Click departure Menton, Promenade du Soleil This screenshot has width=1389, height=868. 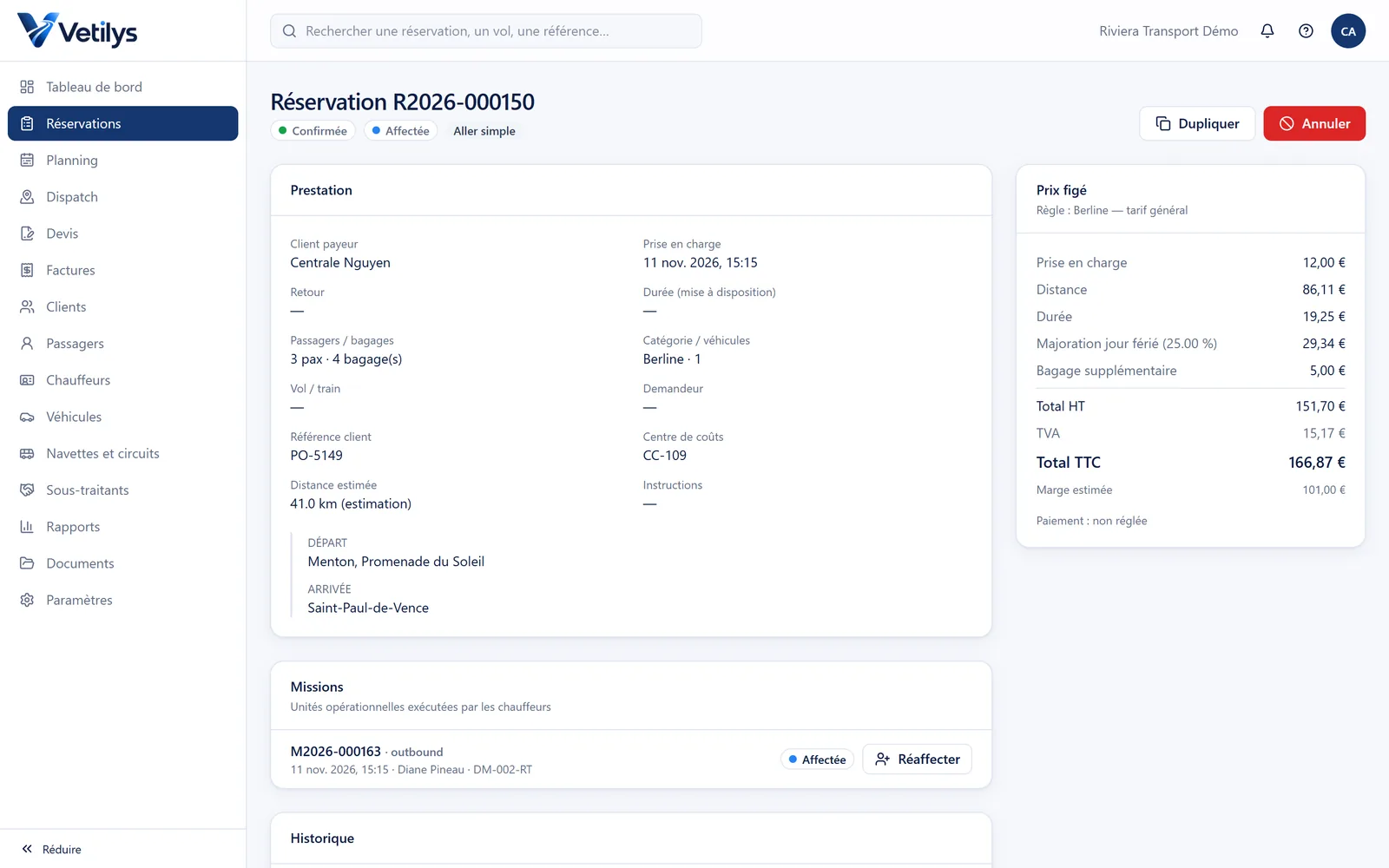coord(396,562)
